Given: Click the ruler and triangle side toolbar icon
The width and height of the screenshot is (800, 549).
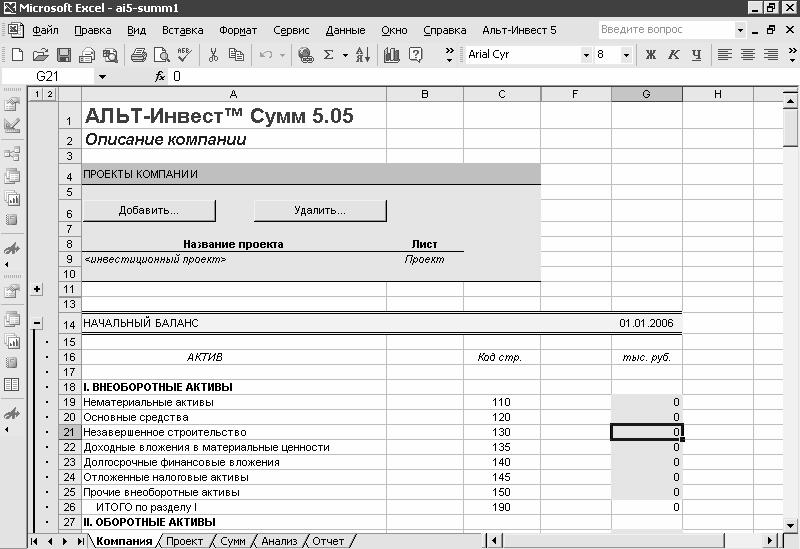Looking at the screenshot, I should coord(12,126).
